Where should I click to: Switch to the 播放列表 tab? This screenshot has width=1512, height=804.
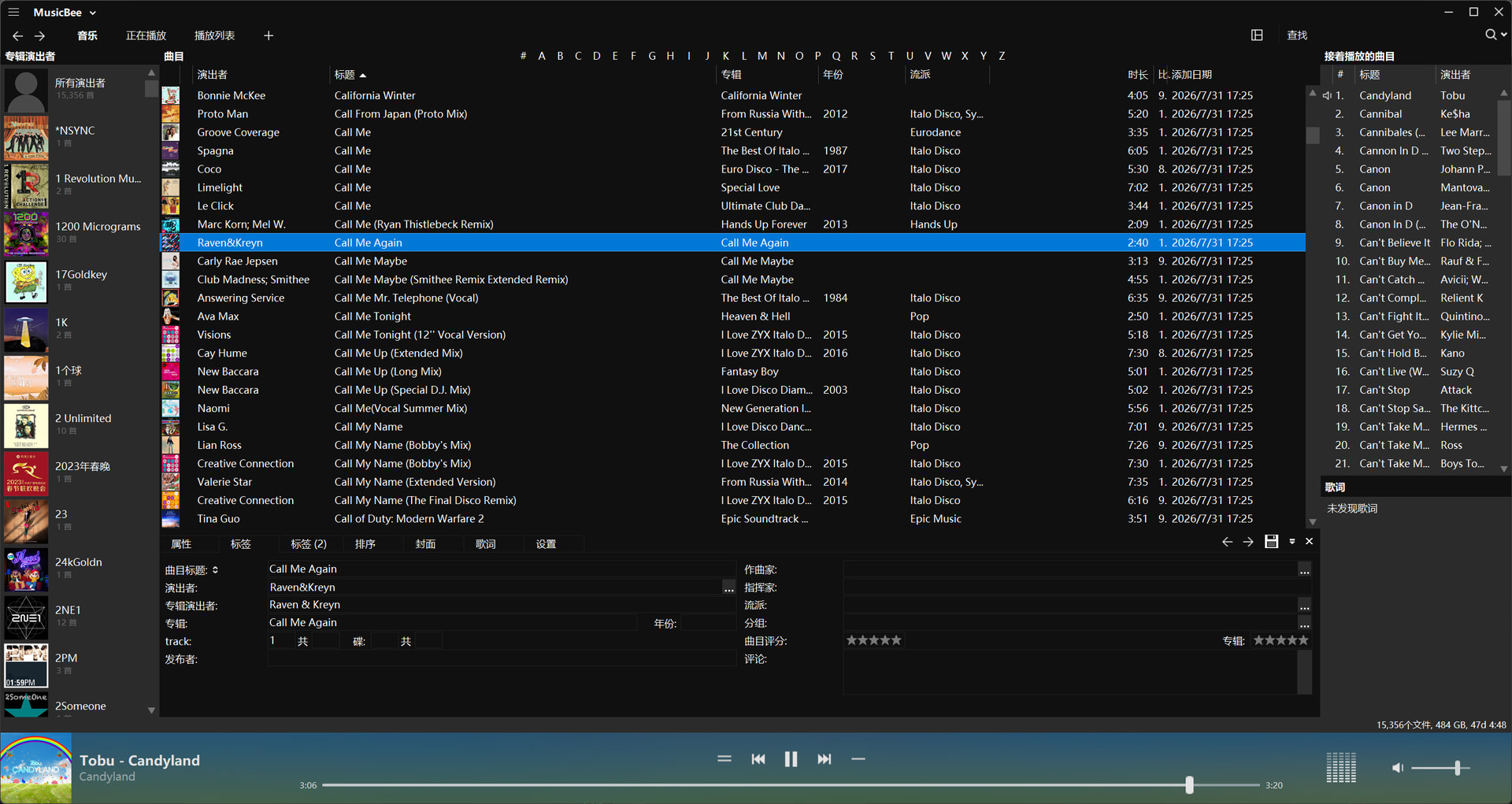point(214,35)
